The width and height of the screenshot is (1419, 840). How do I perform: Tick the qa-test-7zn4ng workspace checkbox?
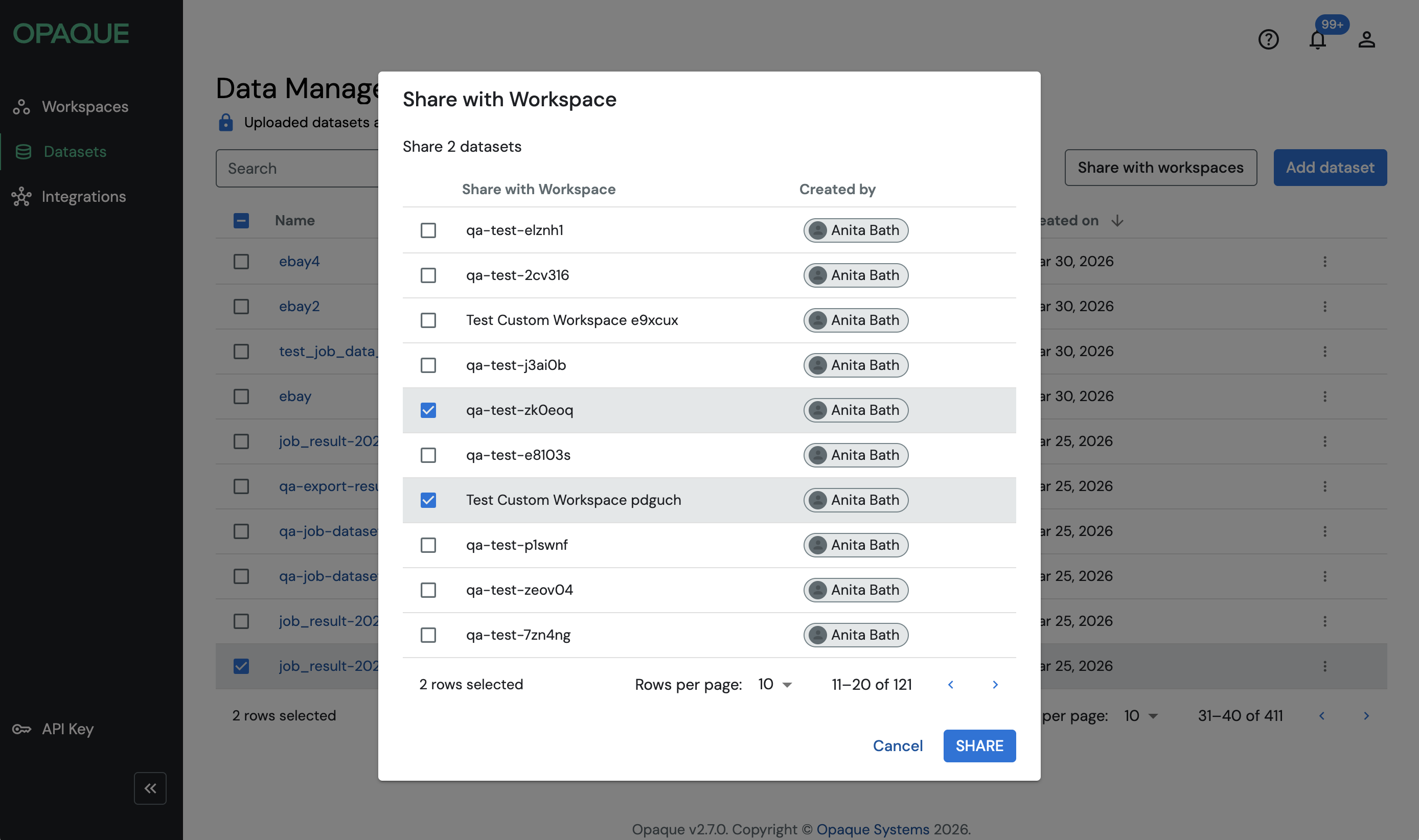[428, 635]
